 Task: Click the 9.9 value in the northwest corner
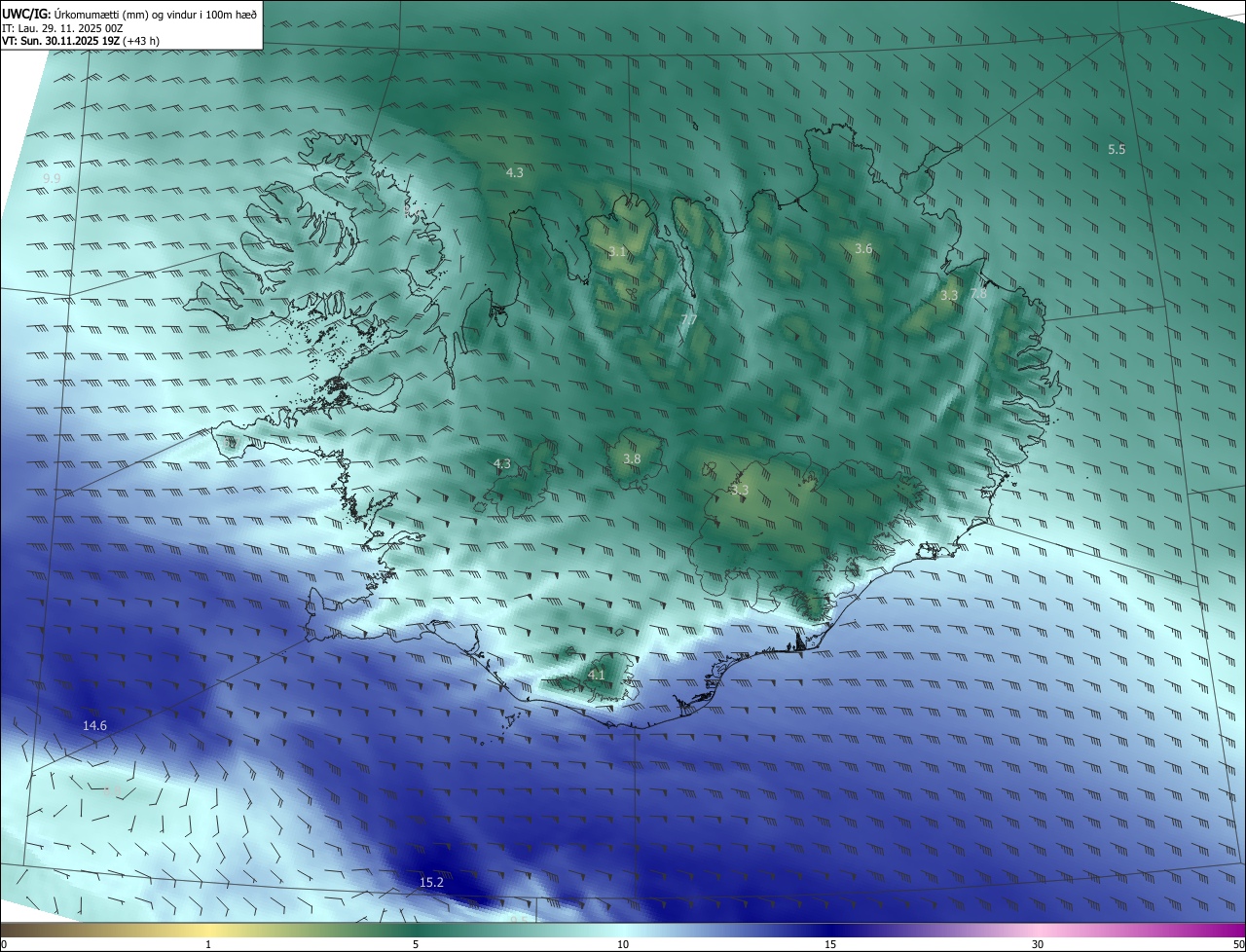[52, 179]
